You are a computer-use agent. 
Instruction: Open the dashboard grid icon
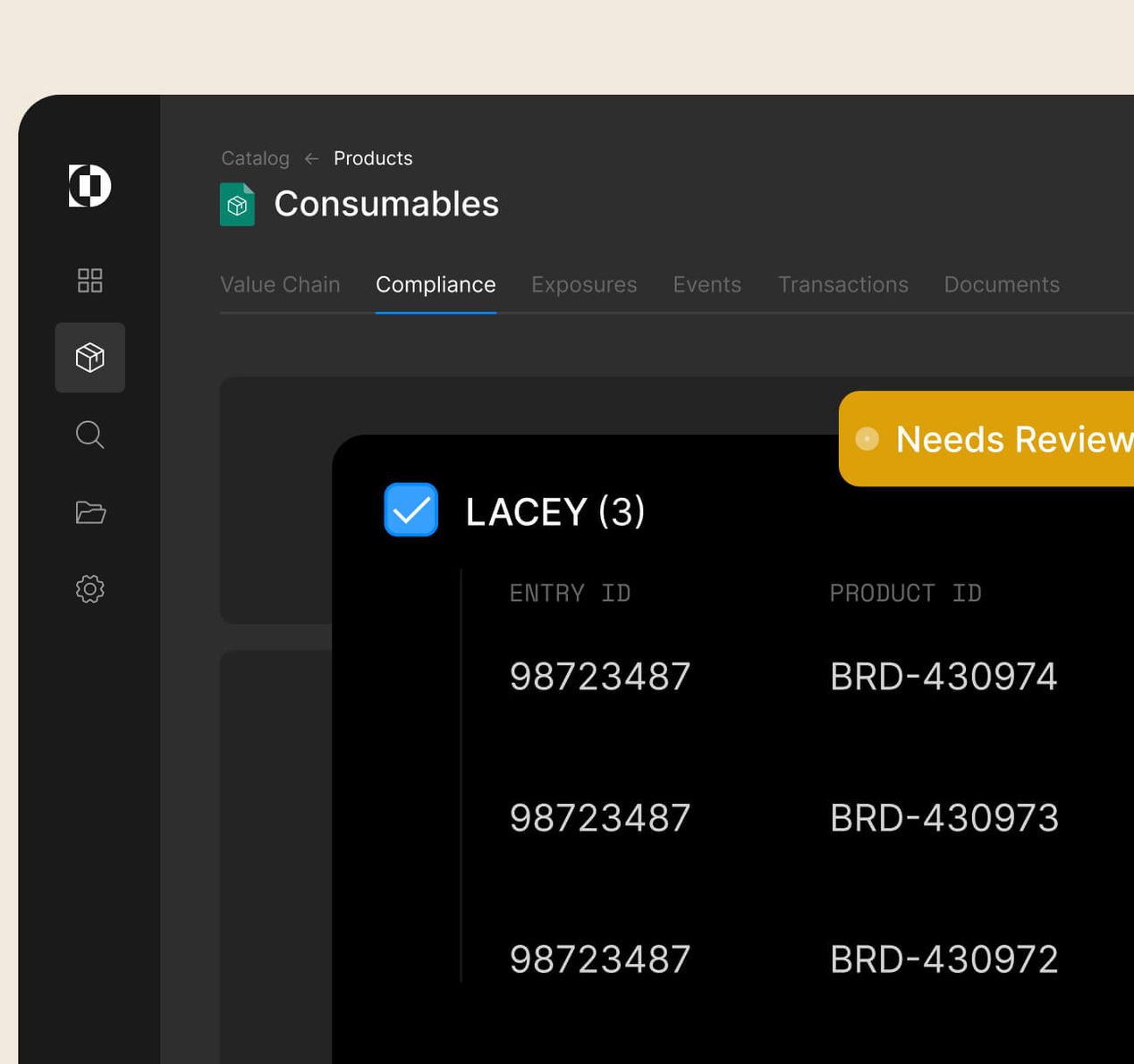(89, 281)
